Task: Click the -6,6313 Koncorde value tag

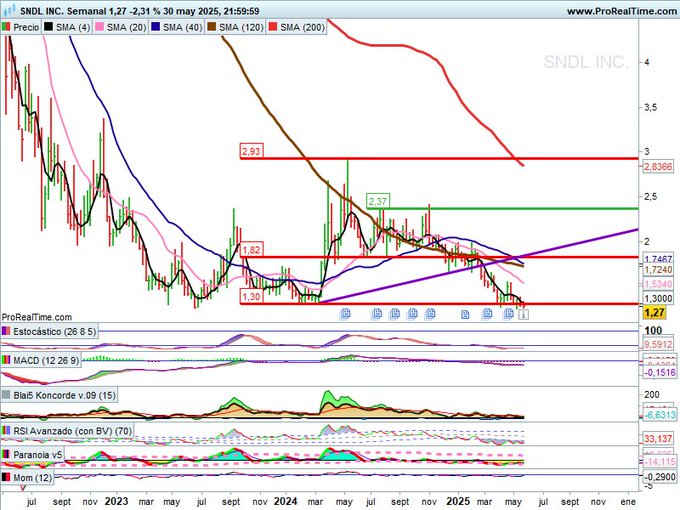Action: pyautogui.click(x=659, y=415)
